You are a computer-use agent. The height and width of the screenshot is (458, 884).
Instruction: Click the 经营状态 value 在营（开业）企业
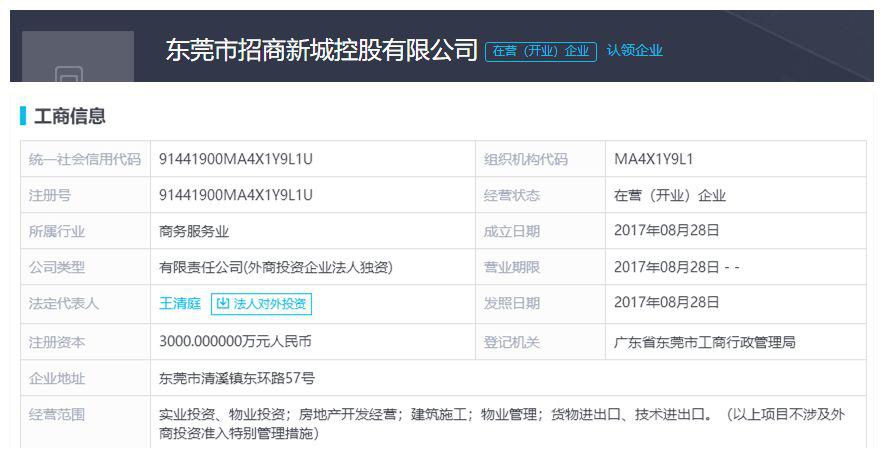click(670, 195)
